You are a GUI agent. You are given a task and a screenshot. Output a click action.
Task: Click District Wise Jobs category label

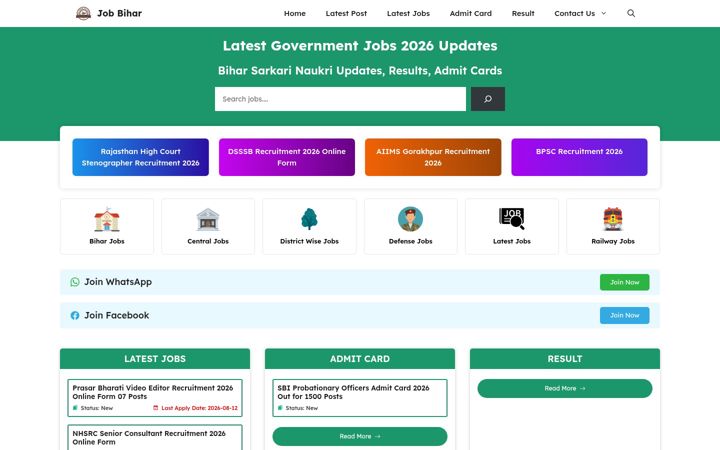309,241
